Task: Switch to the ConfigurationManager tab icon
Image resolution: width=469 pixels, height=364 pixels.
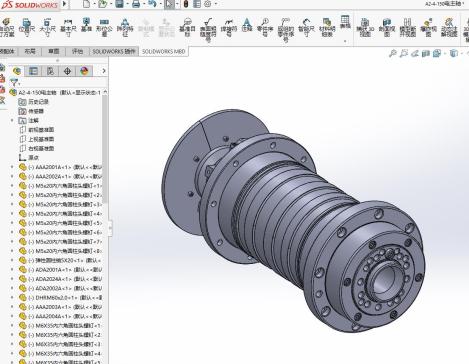Action: pos(50,71)
